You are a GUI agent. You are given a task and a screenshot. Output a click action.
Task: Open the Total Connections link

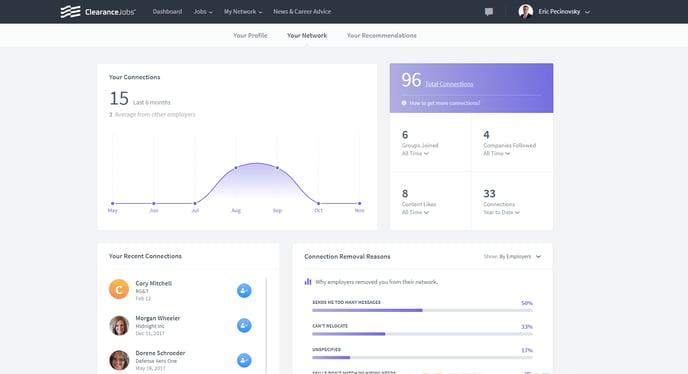[449, 84]
